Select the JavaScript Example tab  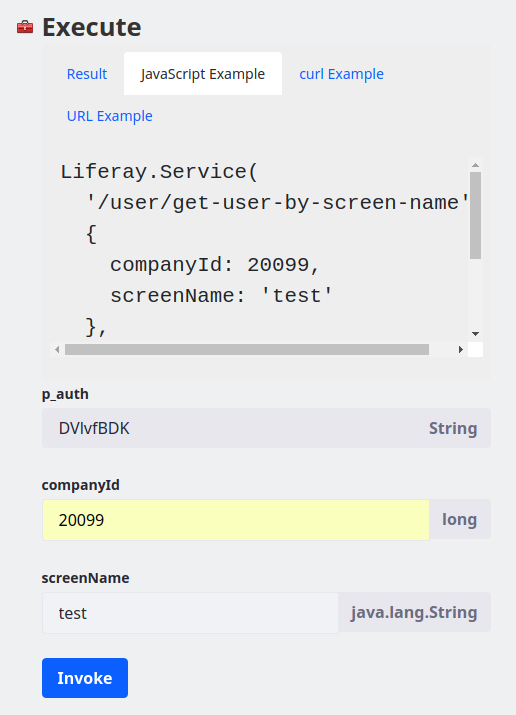(203, 74)
